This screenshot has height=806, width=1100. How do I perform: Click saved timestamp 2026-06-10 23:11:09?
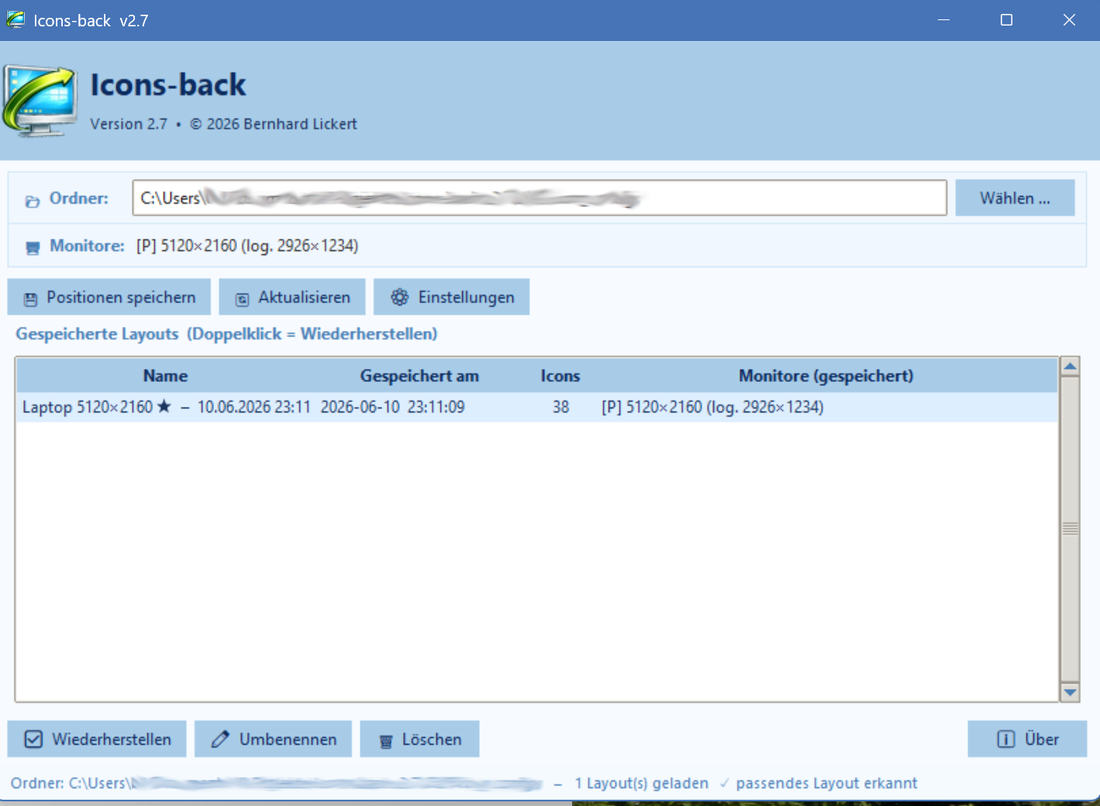392,407
